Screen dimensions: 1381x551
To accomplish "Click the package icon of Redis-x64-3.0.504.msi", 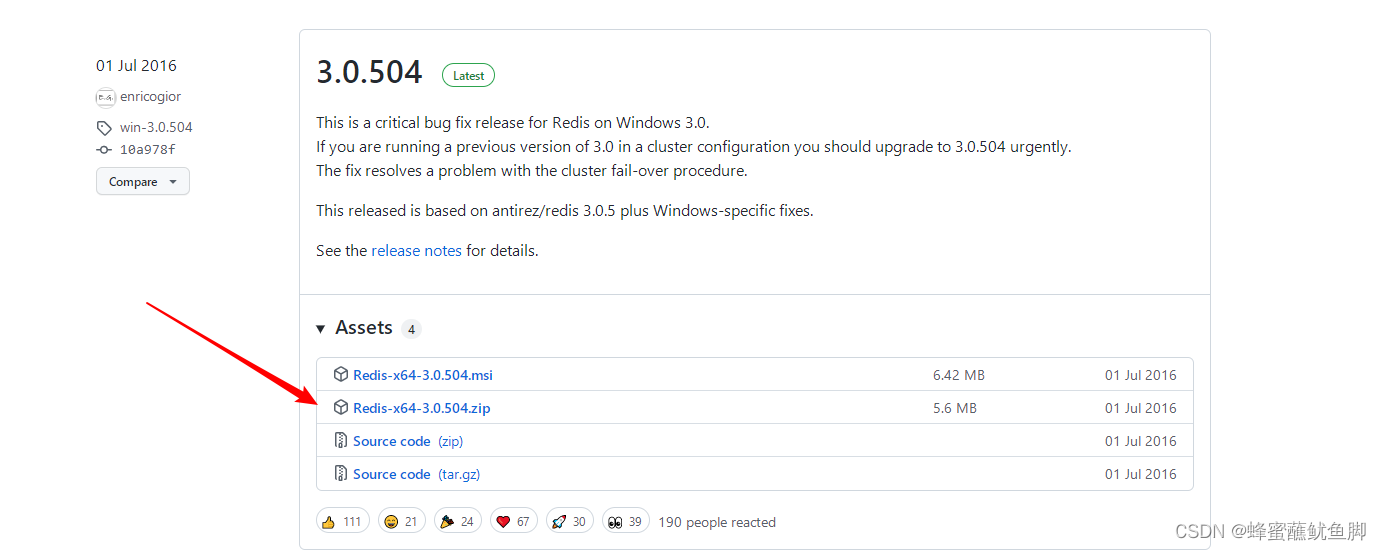I will pyautogui.click(x=341, y=375).
